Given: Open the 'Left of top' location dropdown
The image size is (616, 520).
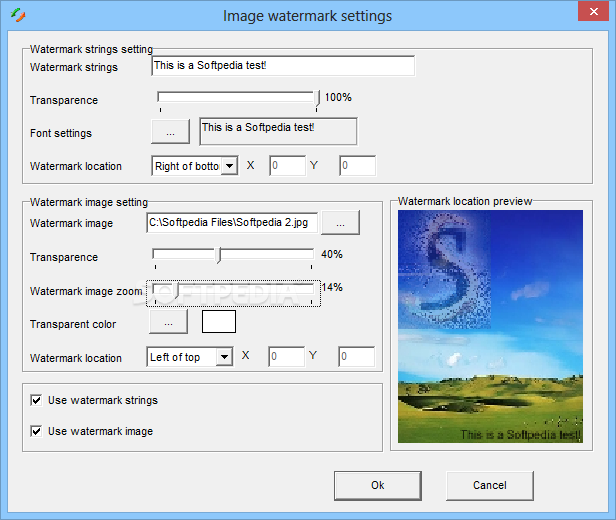Looking at the screenshot, I should click(x=190, y=357).
